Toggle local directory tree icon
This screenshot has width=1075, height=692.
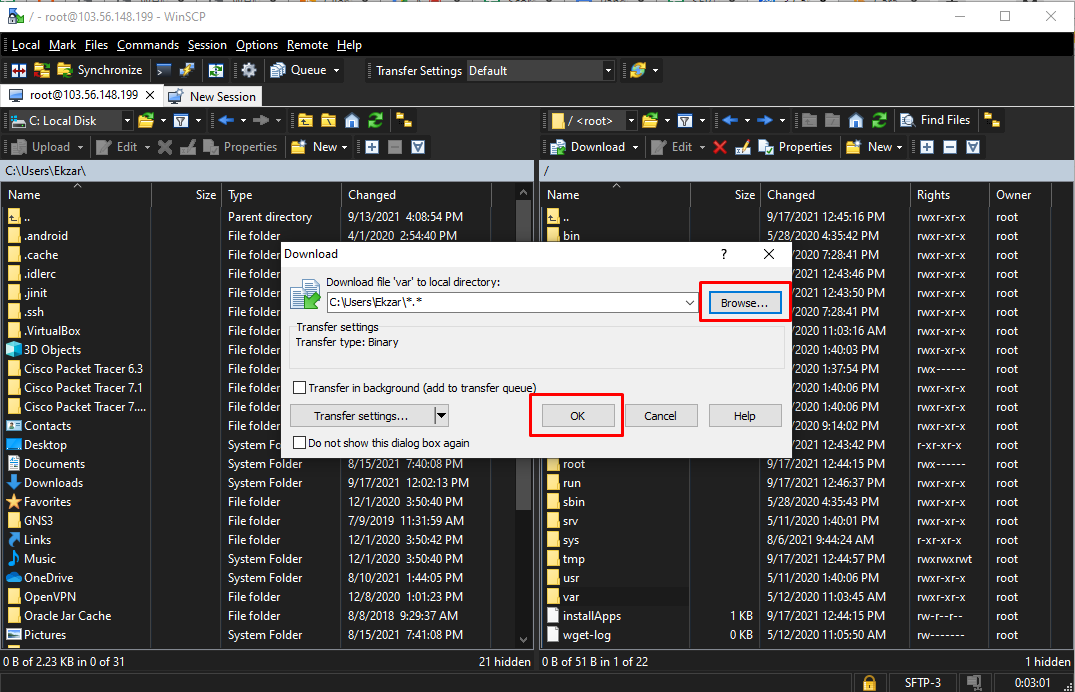[x=404, y=121]
